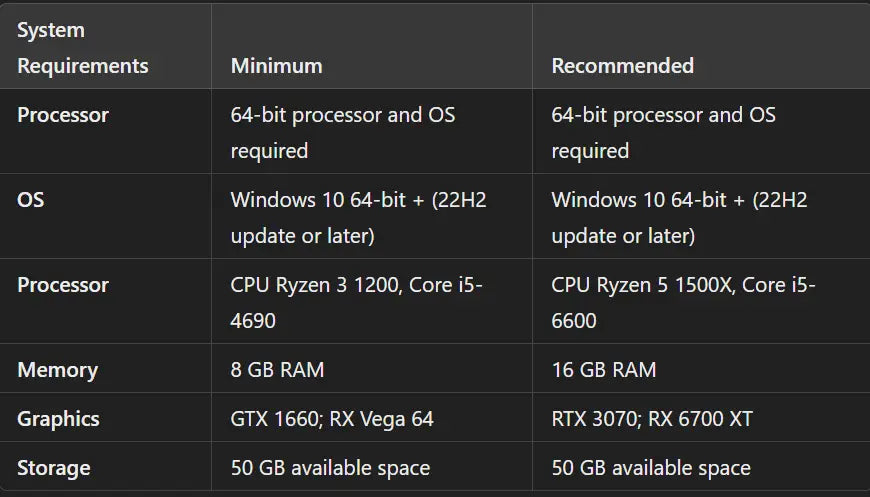The image size is (870, 497).
Task: Click the "OS" row label
Action: [x=31, y=200]
